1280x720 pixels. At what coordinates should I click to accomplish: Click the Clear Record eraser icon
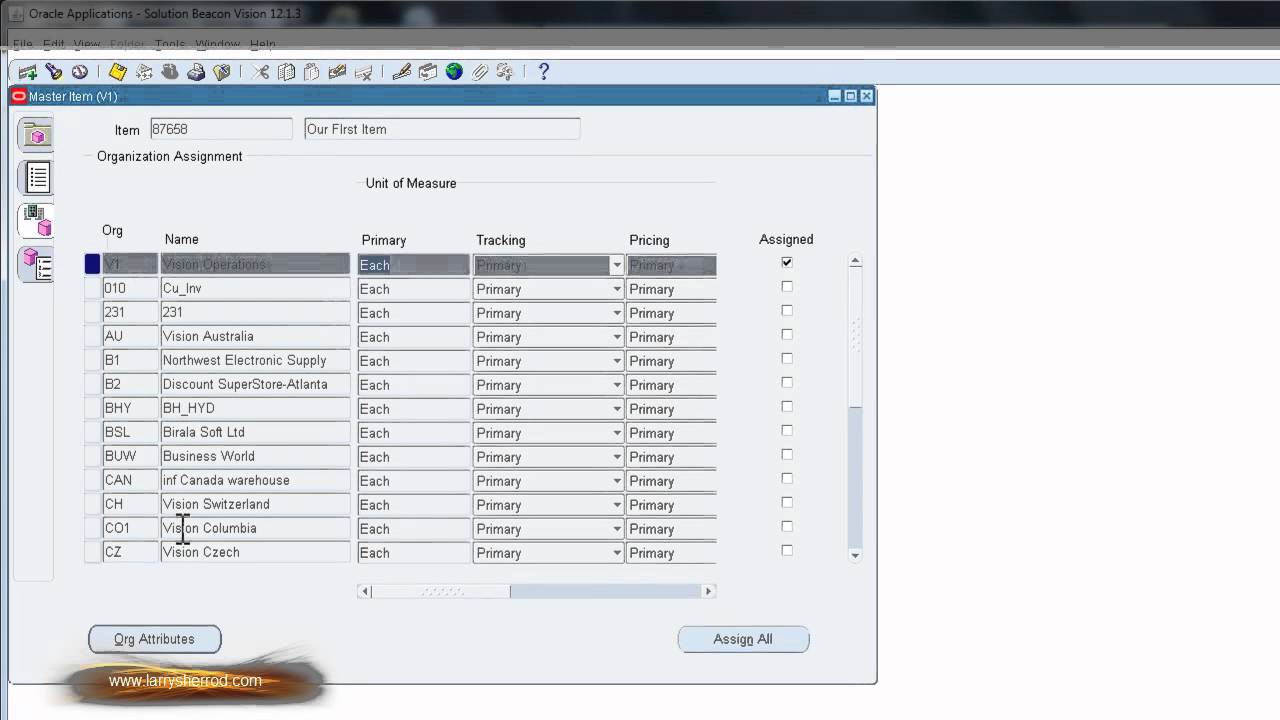pyautogui.click(x=338, y=72)
